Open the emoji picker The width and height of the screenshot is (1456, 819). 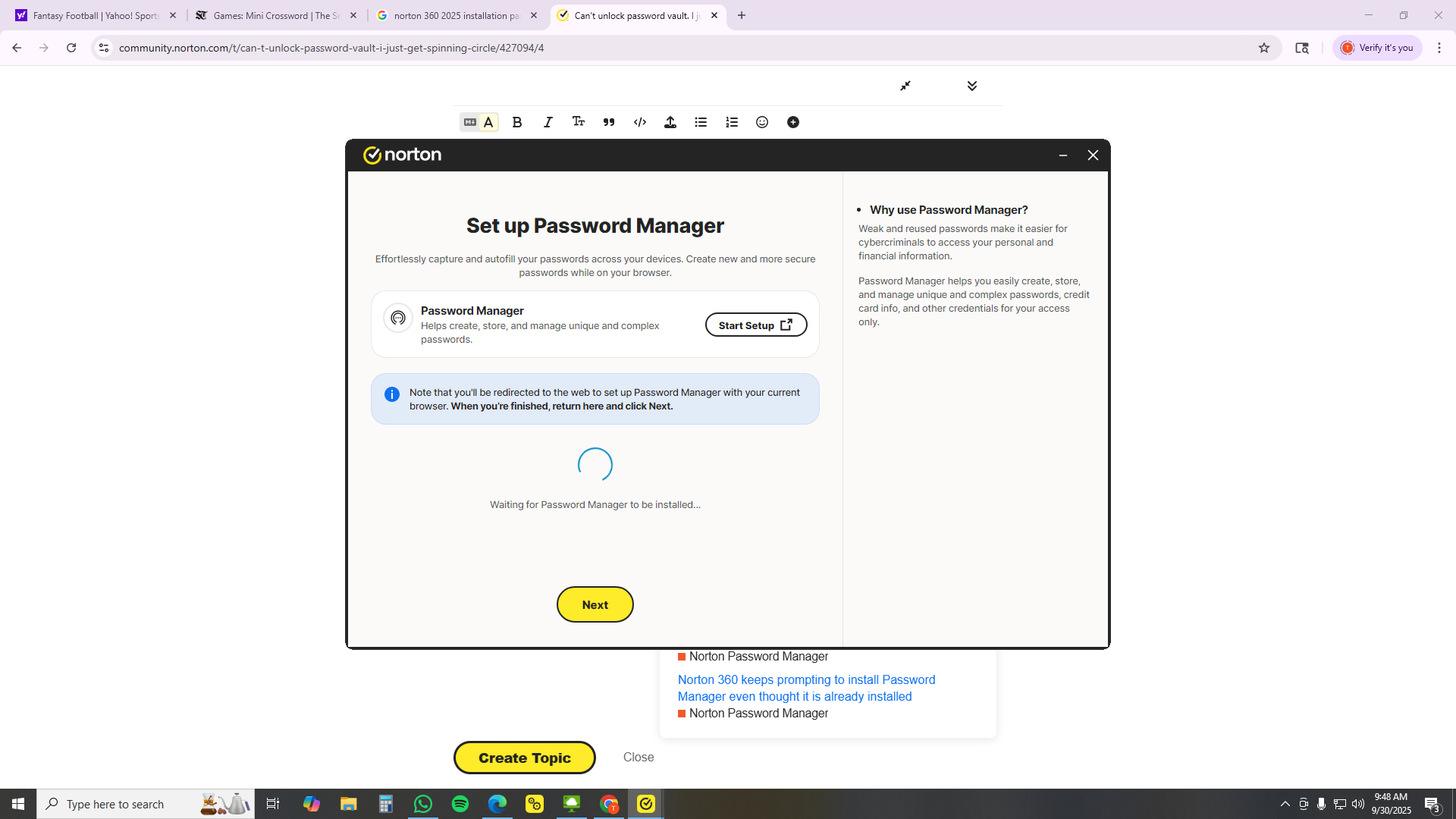[762, 122]
